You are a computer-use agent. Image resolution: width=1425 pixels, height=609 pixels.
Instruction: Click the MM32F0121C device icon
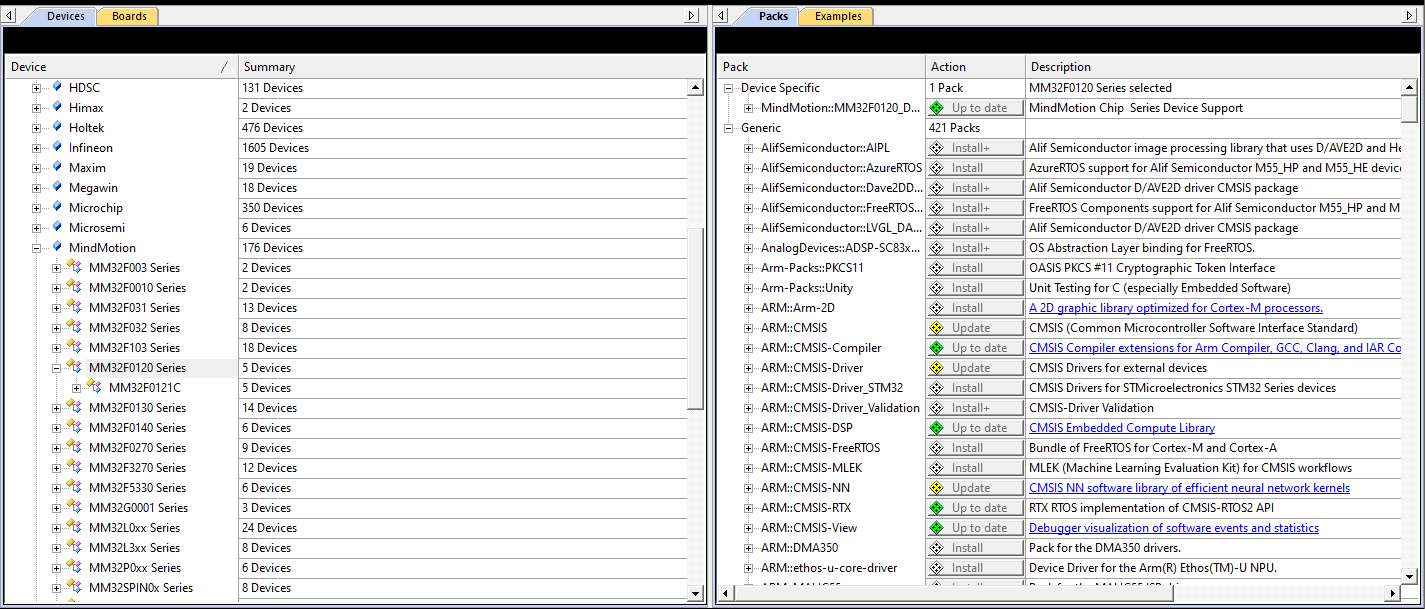coord(94,387)
